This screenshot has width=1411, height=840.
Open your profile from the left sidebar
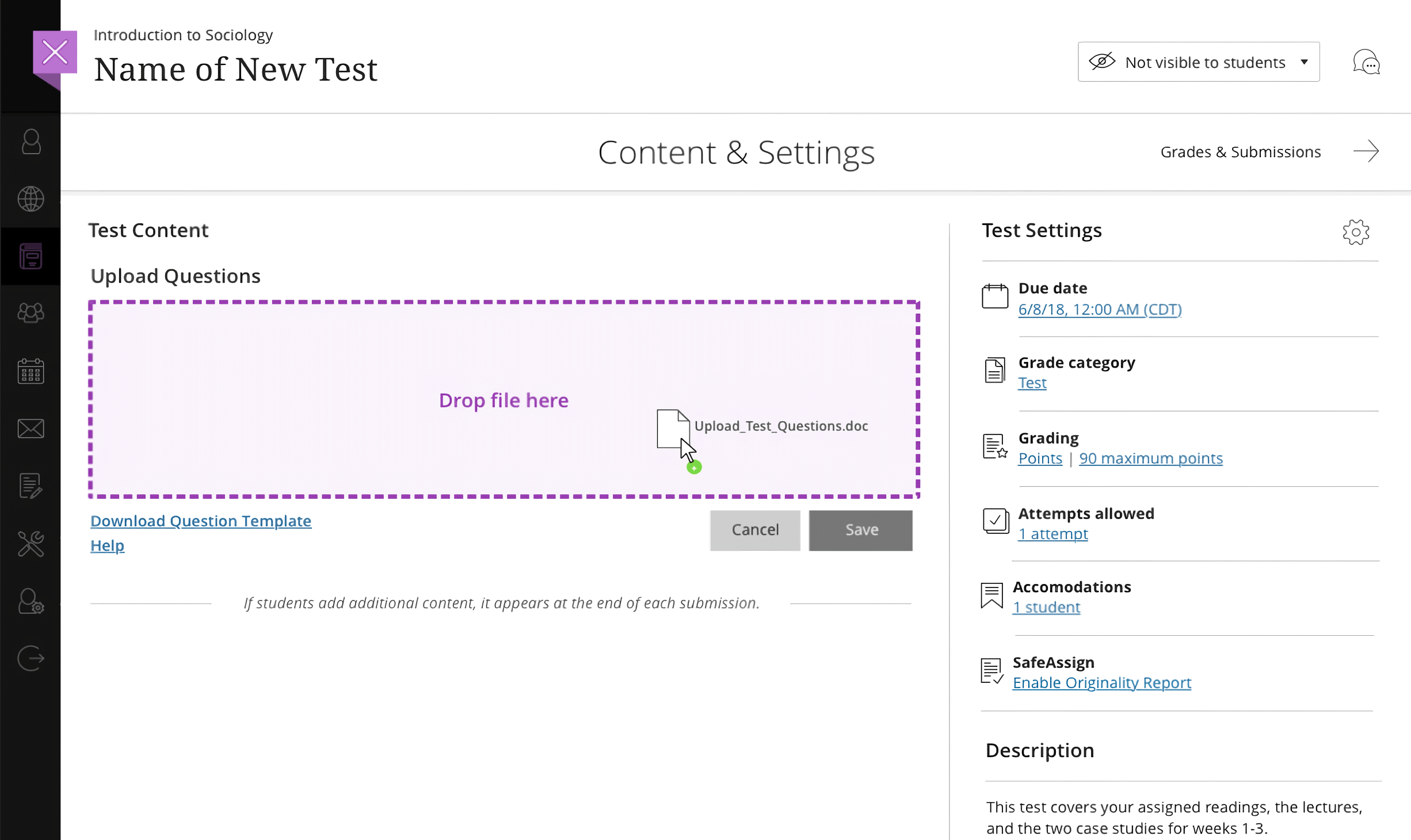pos(30,142)
